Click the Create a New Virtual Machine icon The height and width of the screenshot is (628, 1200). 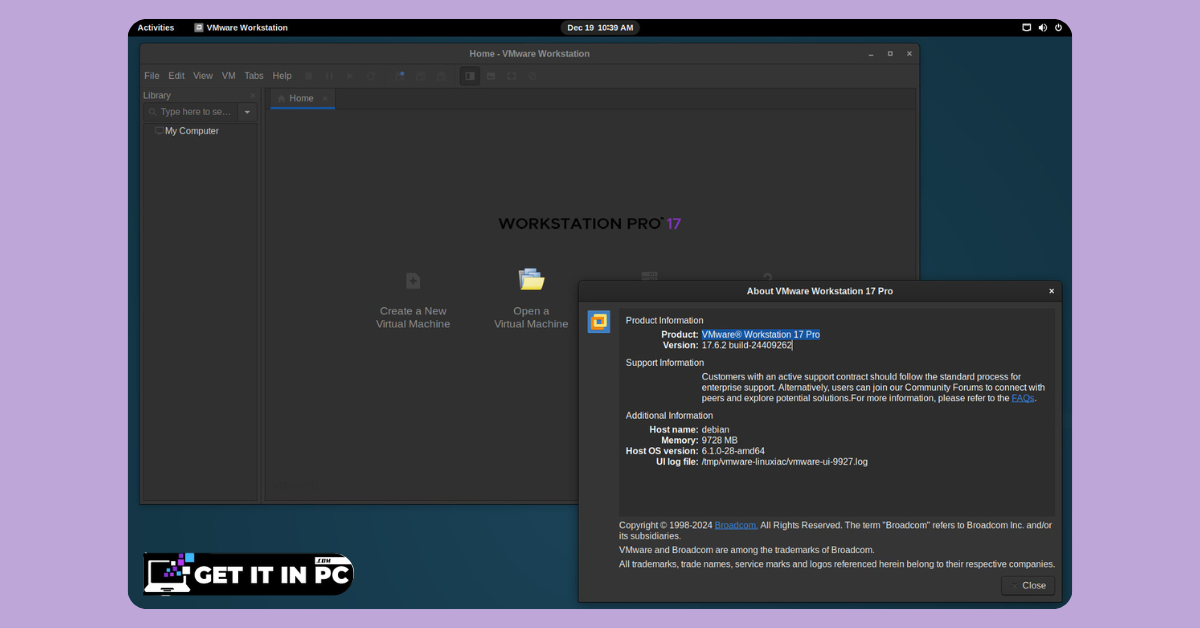413,281
